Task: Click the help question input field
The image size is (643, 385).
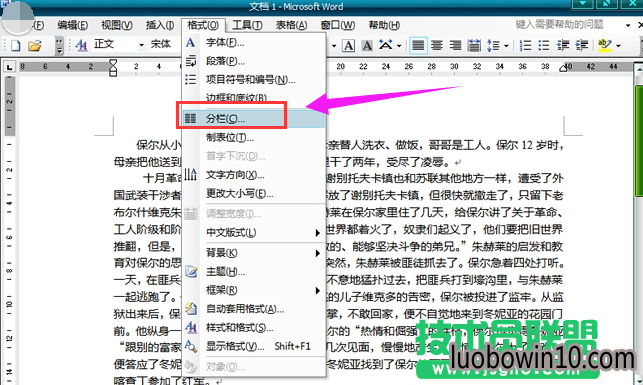Action: coord(568,25)
